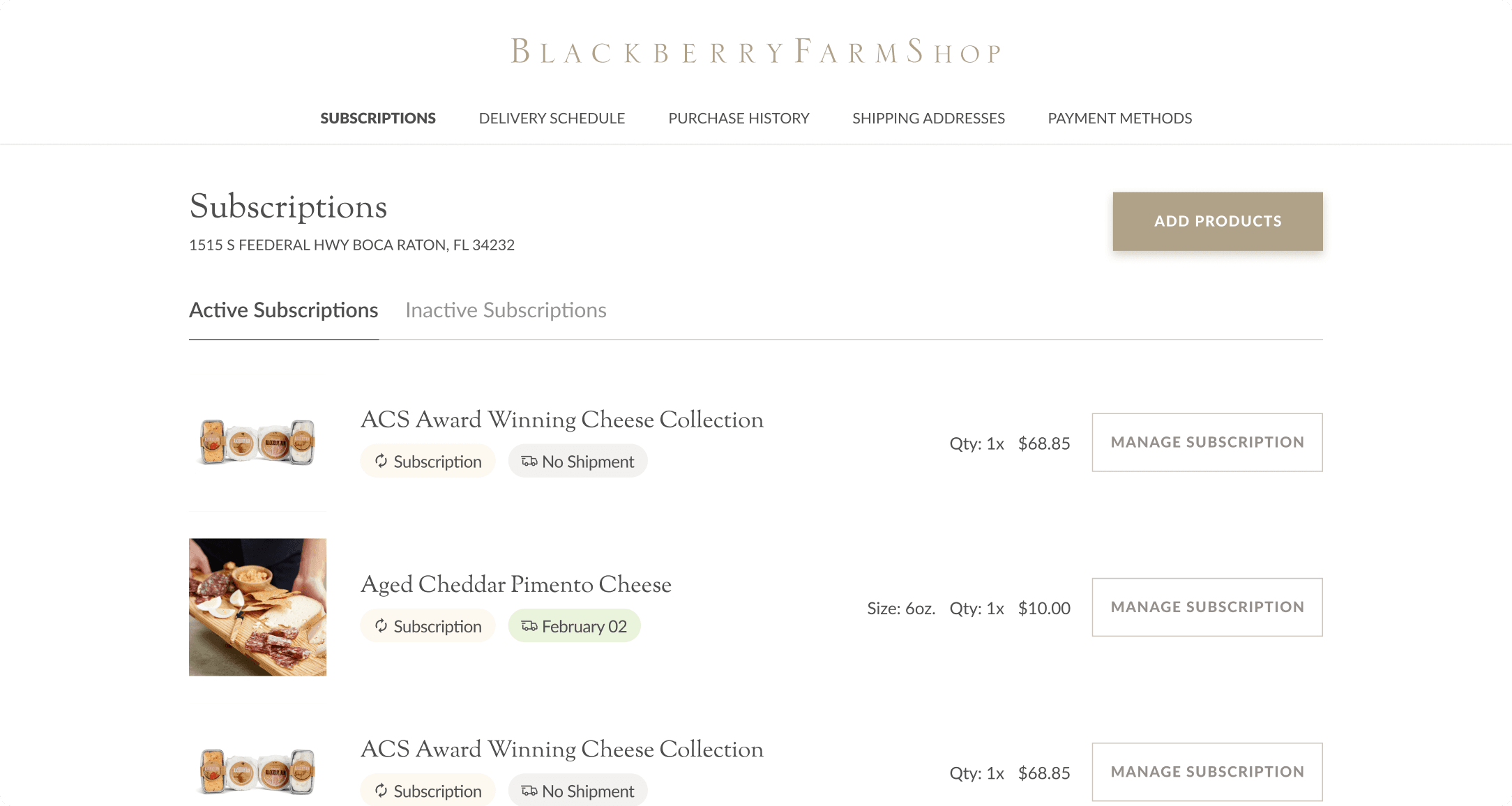
Task: Click the refresh icon on Aged Cheddar Subscription badge
Action: click(x=381, y=625)
